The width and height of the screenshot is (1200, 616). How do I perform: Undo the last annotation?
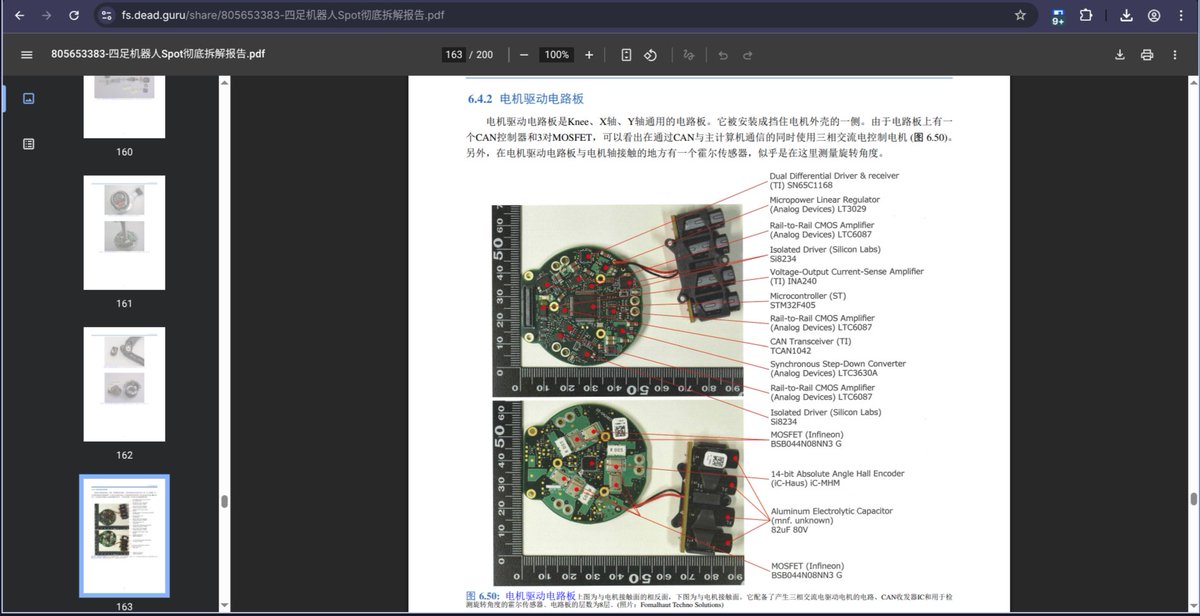coord(722,55)
